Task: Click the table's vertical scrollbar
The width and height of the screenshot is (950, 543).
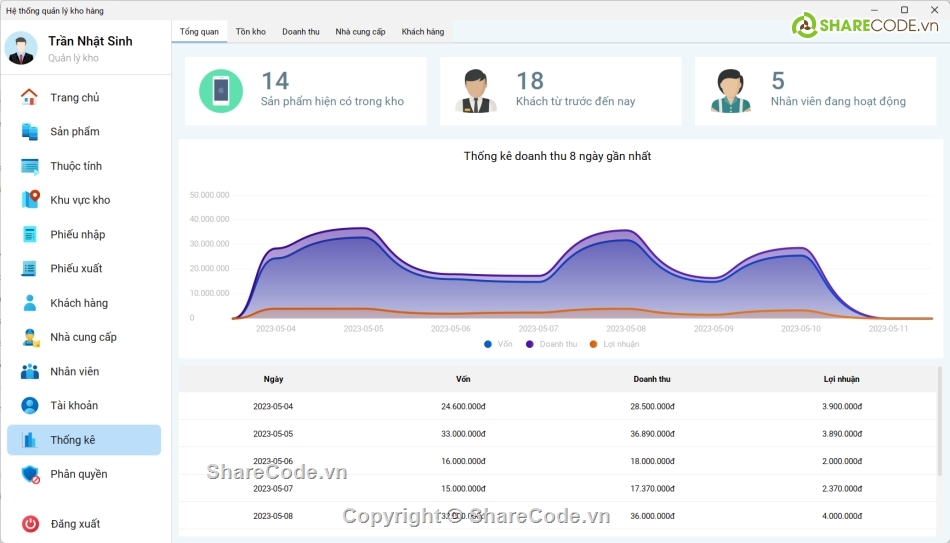Action: tap(939, 420)
